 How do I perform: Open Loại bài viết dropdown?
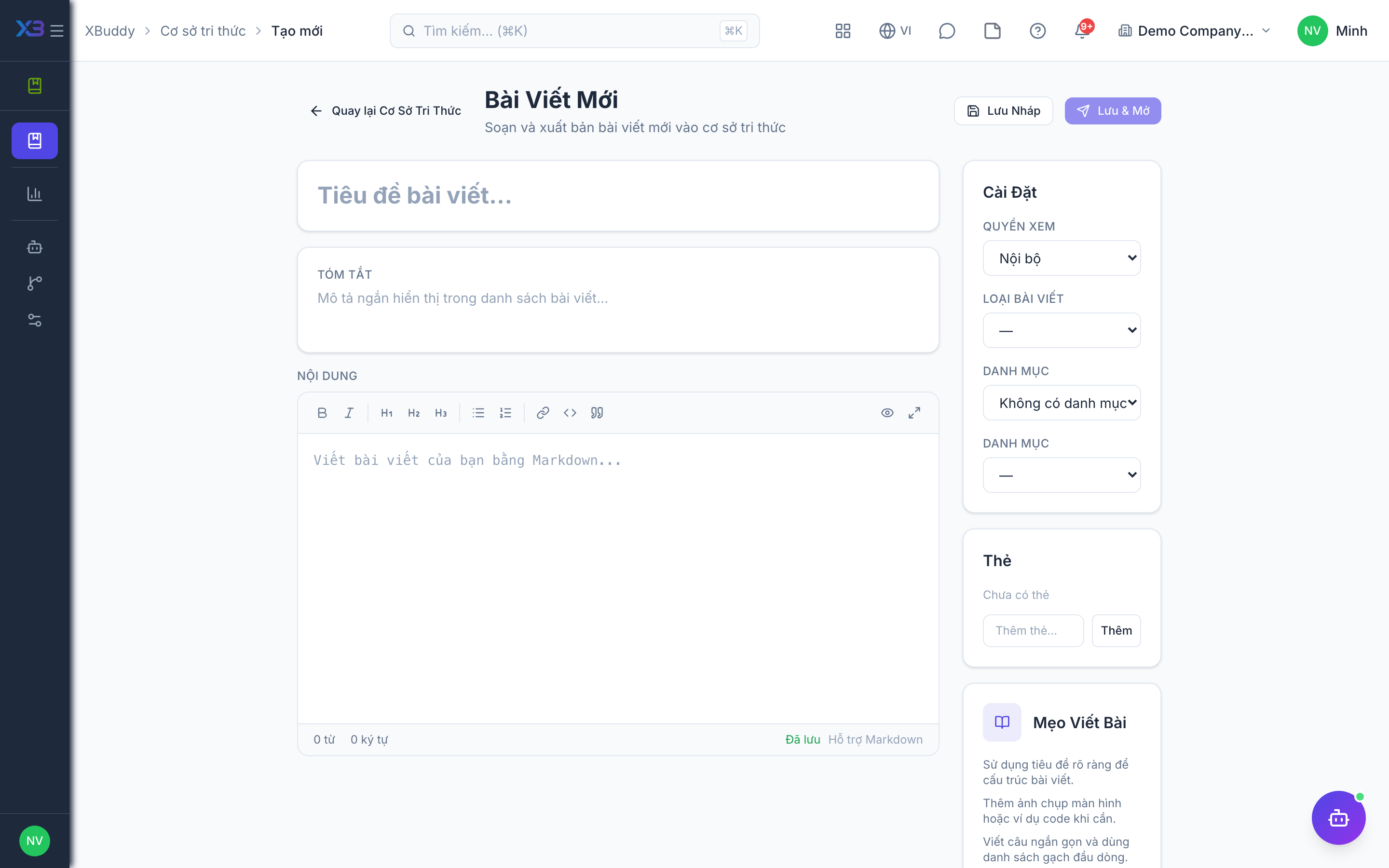1061,330
